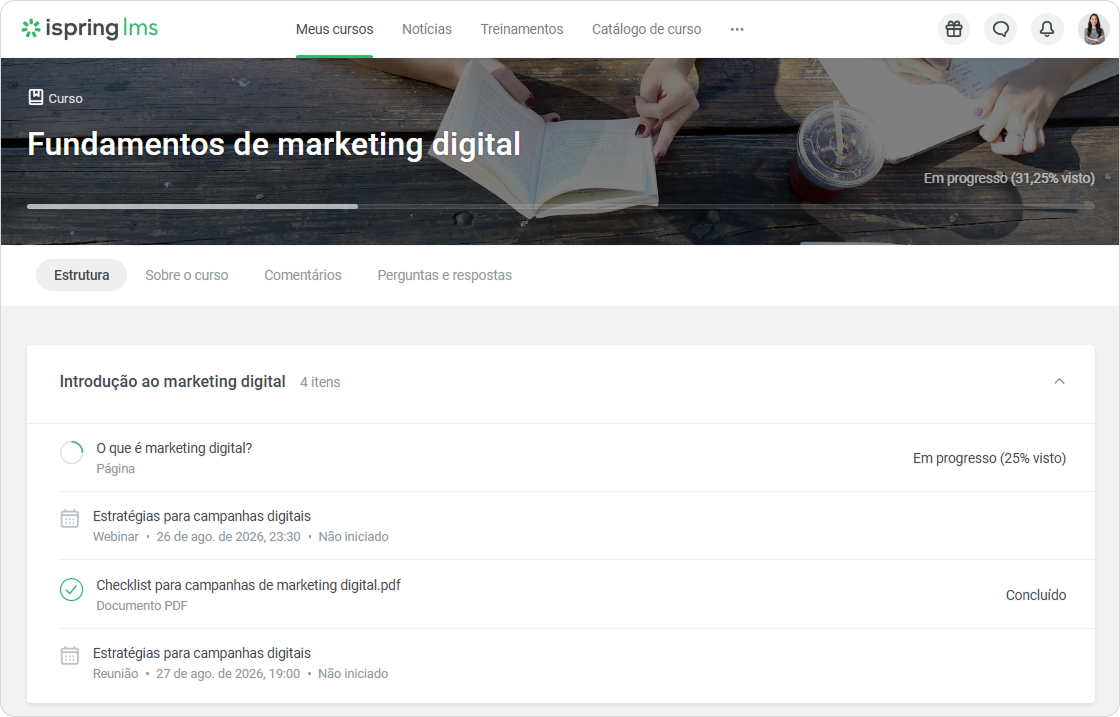Switch to the Sobre o curso tab
Image resolution: width=1120 pixels, height=717 pixels.
[186, 275]
